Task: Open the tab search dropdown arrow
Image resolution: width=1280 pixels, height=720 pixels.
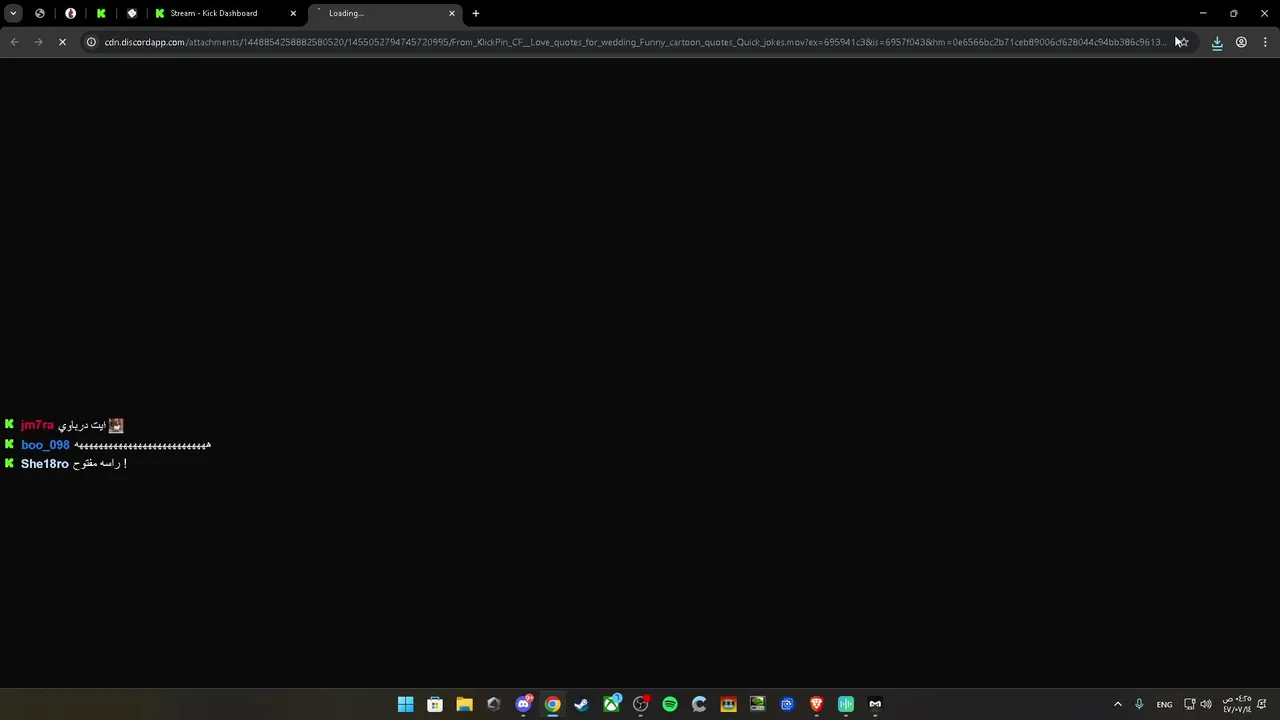Action: pos(13,13)
